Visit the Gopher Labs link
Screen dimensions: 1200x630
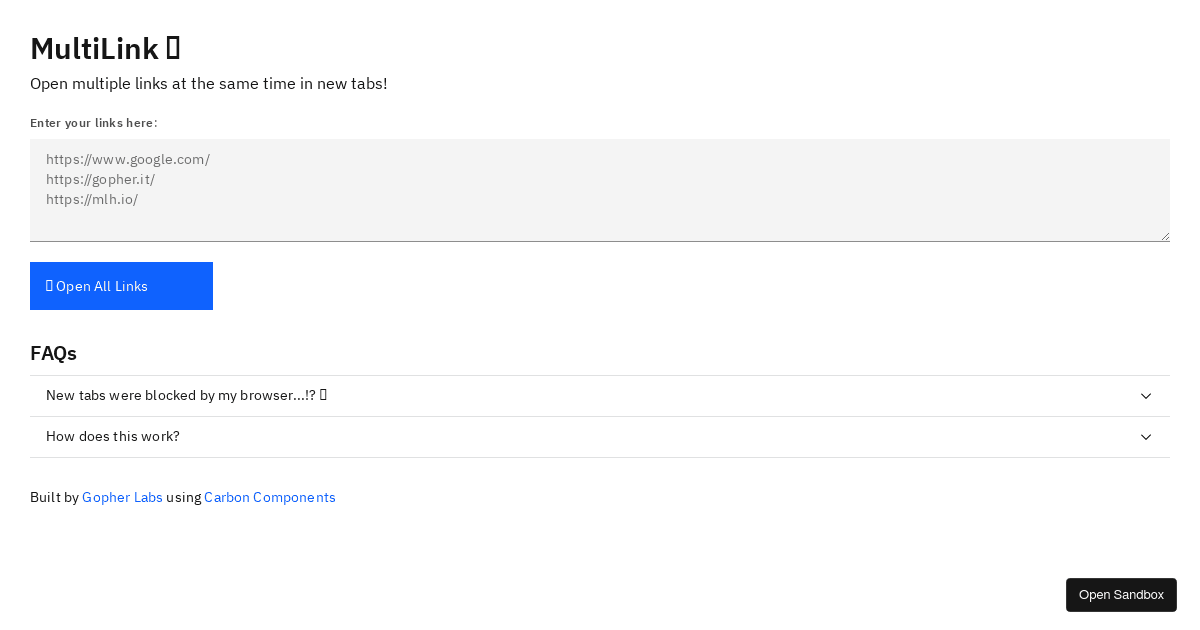(122, 497)
